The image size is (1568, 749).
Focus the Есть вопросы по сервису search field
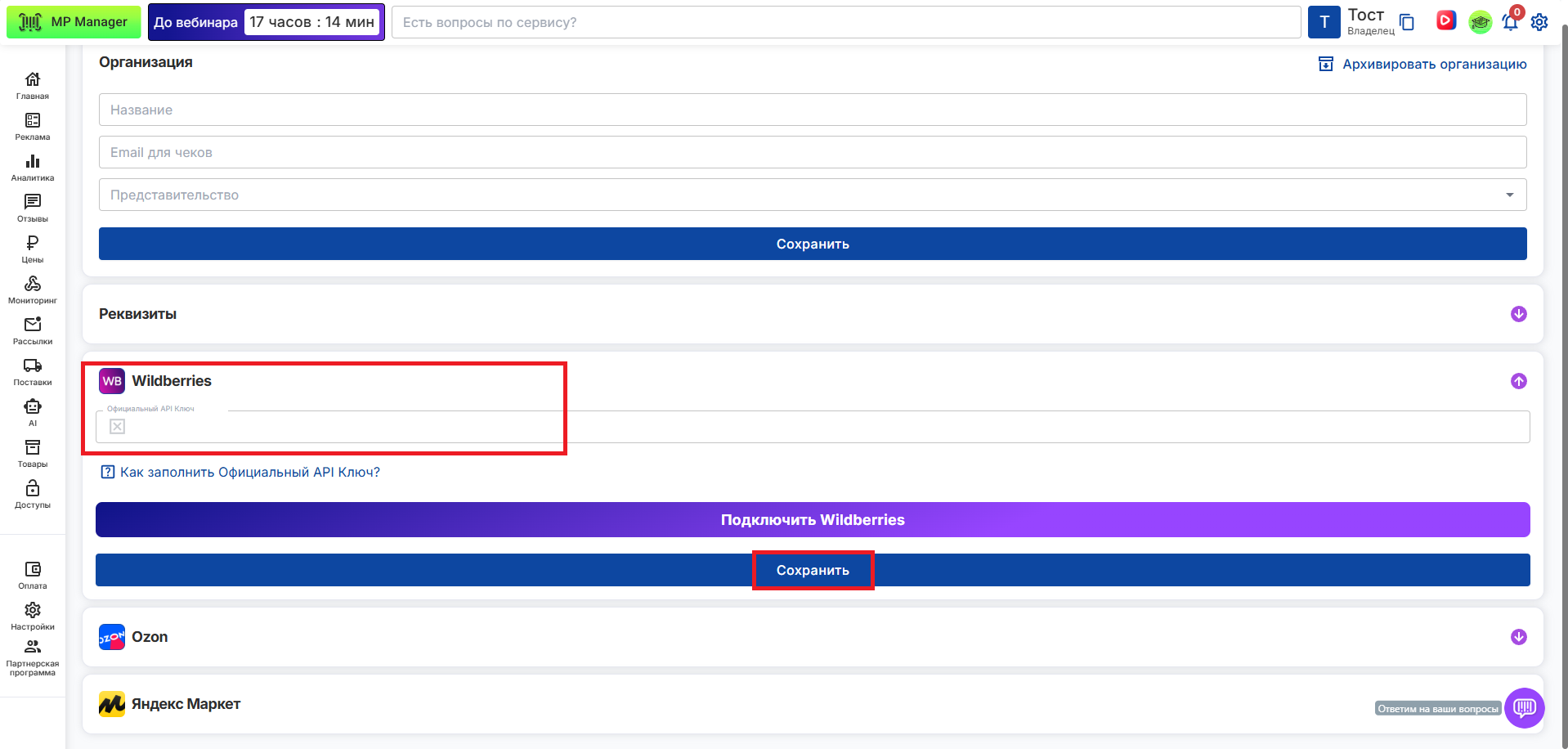coord(846,22)
